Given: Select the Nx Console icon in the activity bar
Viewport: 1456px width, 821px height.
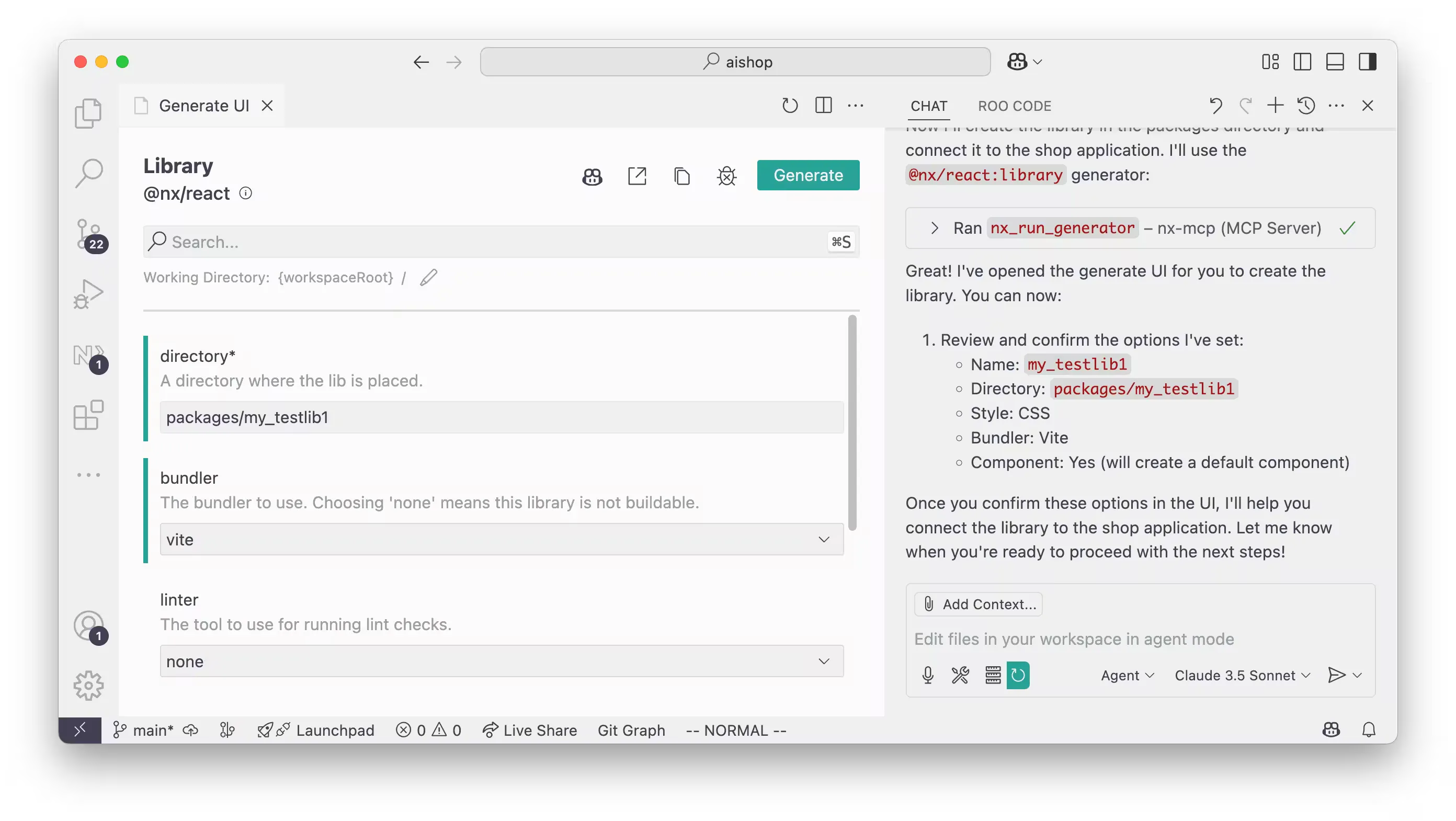Looking at the screenshot, I should (89, 356).
